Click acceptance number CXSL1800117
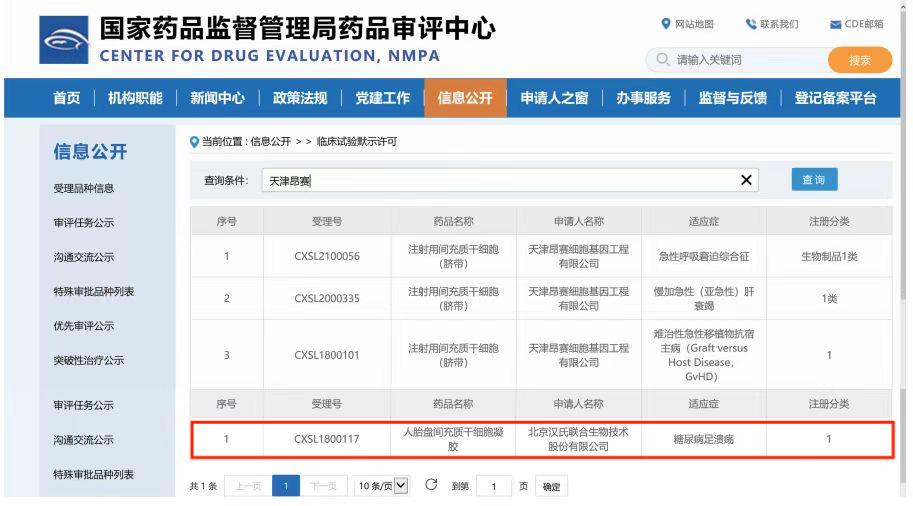Screen dimensions: 913x506 [327, 439]
